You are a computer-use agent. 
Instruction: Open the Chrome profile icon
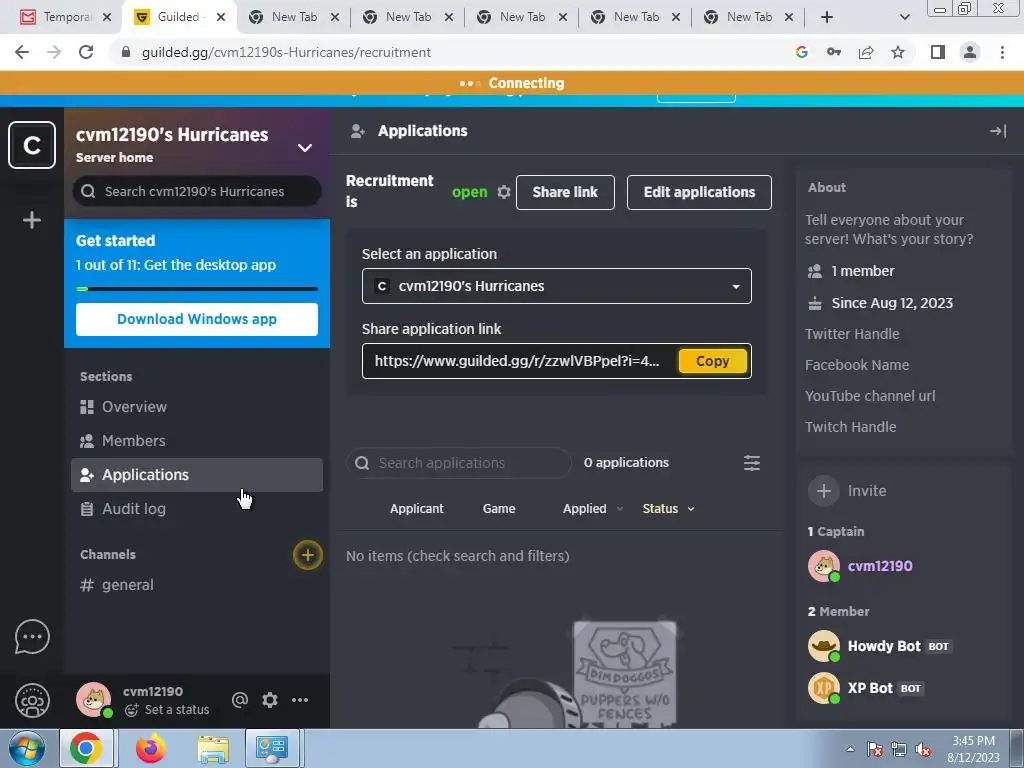click(970, 52)
